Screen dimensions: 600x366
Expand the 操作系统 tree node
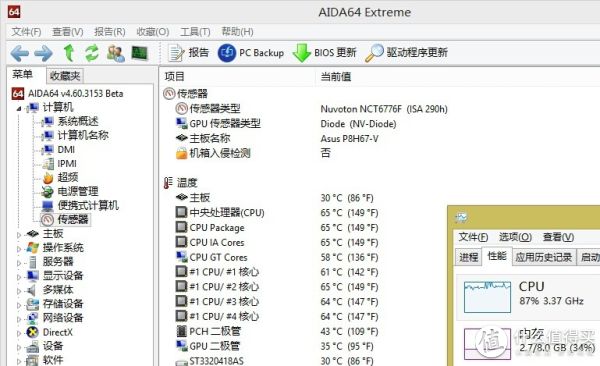point(19,249)
